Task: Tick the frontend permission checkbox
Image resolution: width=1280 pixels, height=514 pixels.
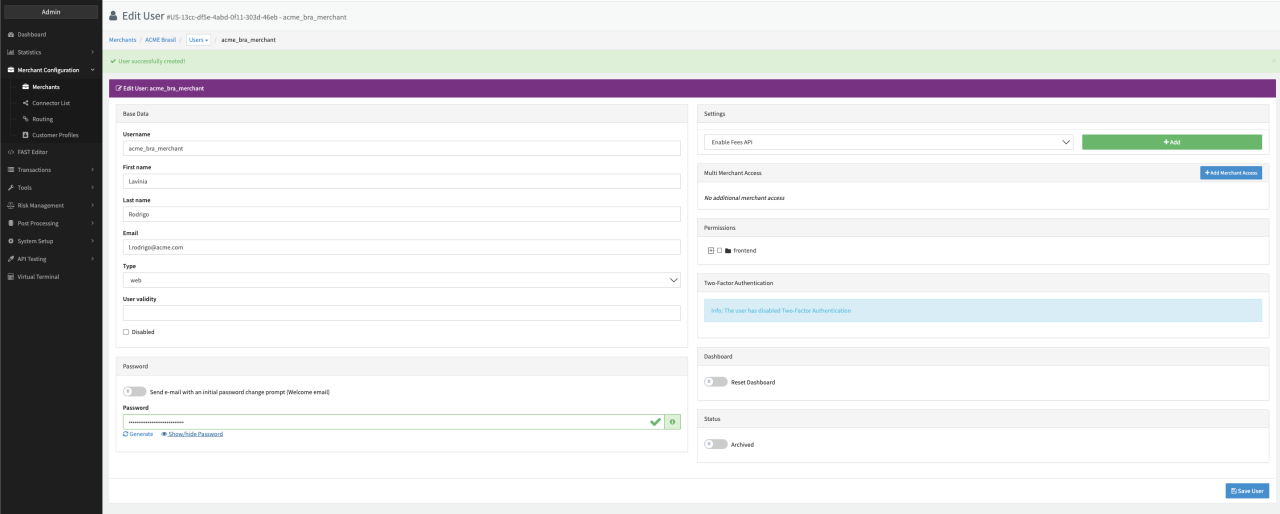Action: pos(719,250)
